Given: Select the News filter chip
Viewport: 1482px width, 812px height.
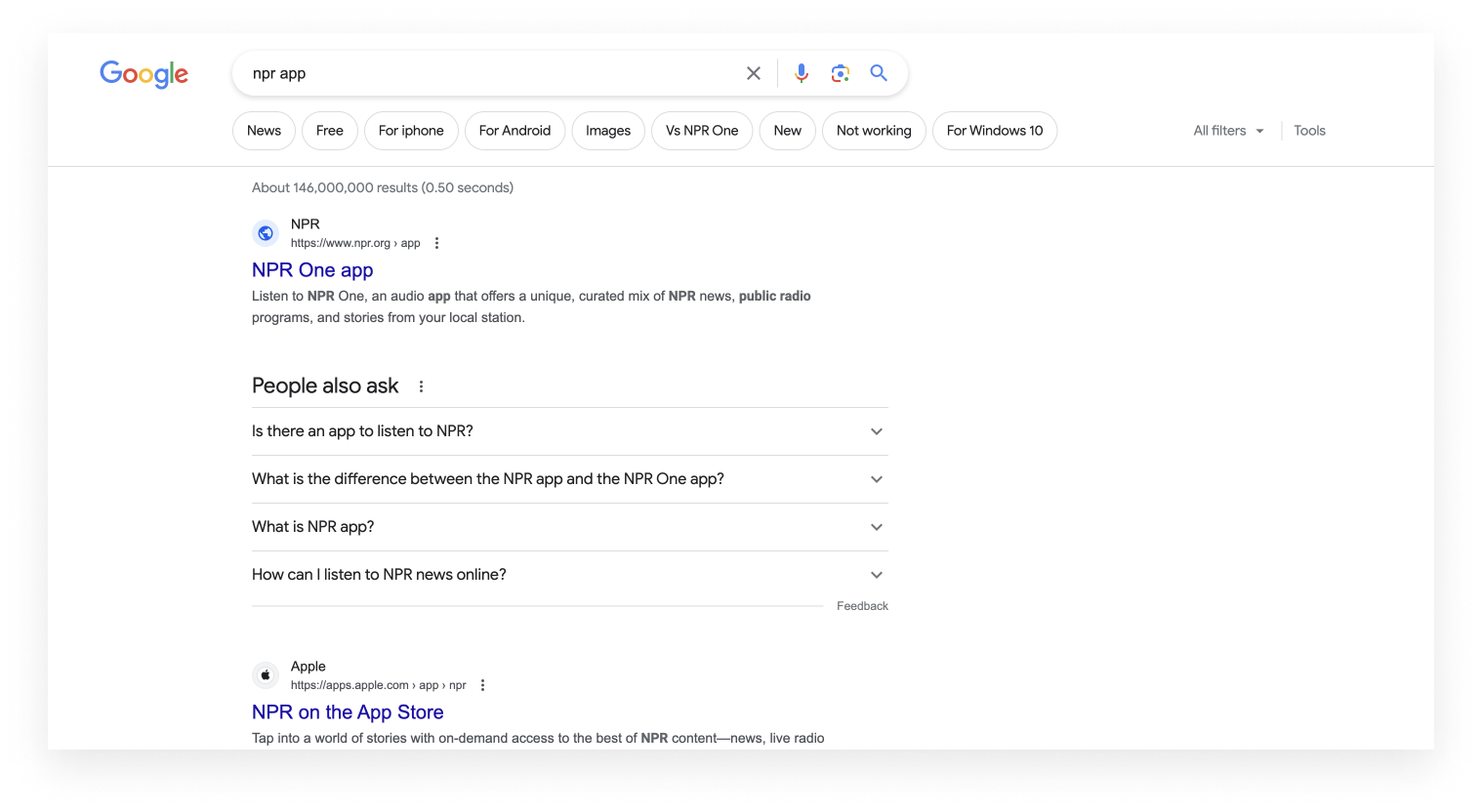Looking at the screenshot, I should [x=264, y=131].
